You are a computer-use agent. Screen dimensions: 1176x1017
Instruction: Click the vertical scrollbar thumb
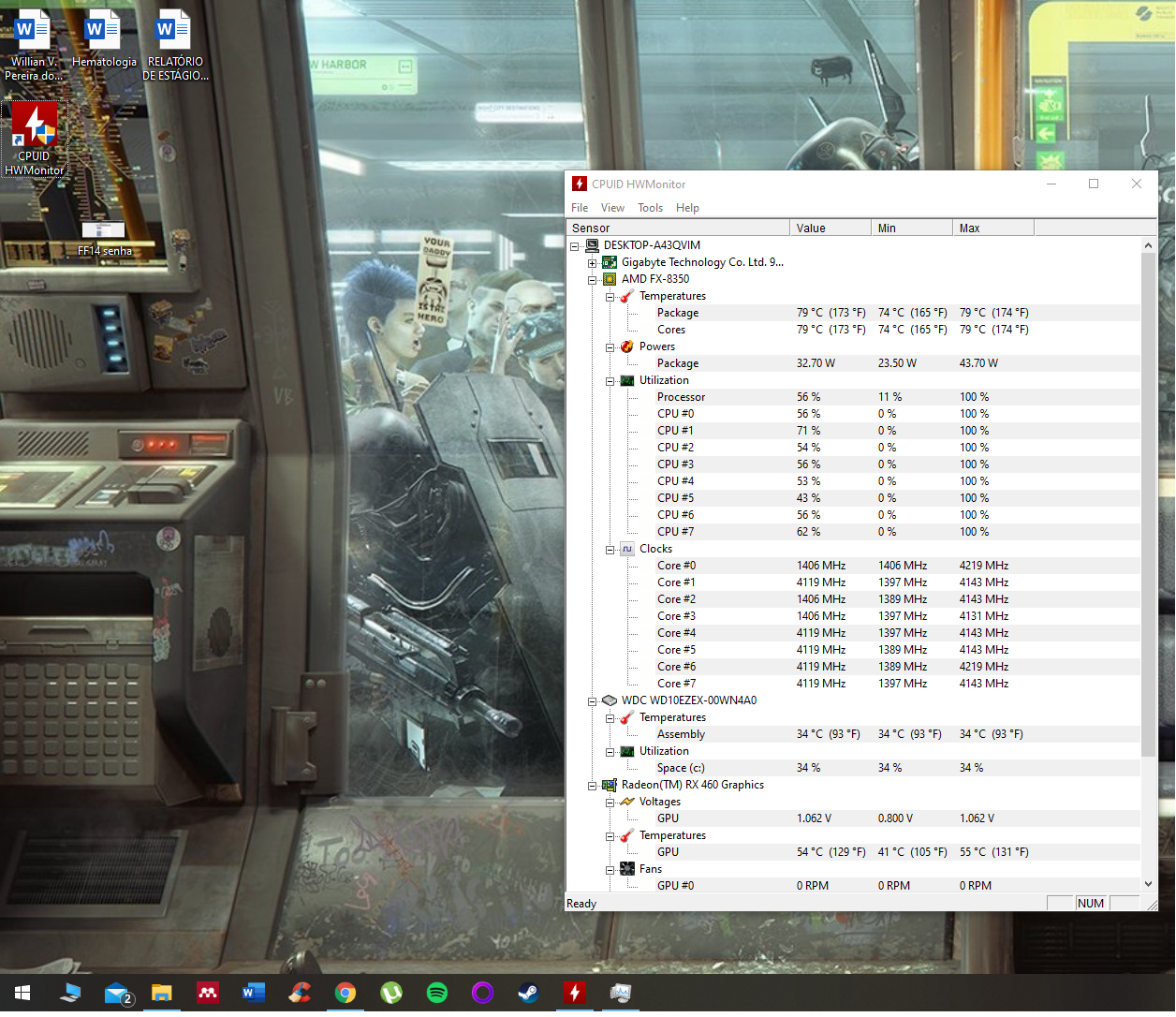(x=1149, y=505)
